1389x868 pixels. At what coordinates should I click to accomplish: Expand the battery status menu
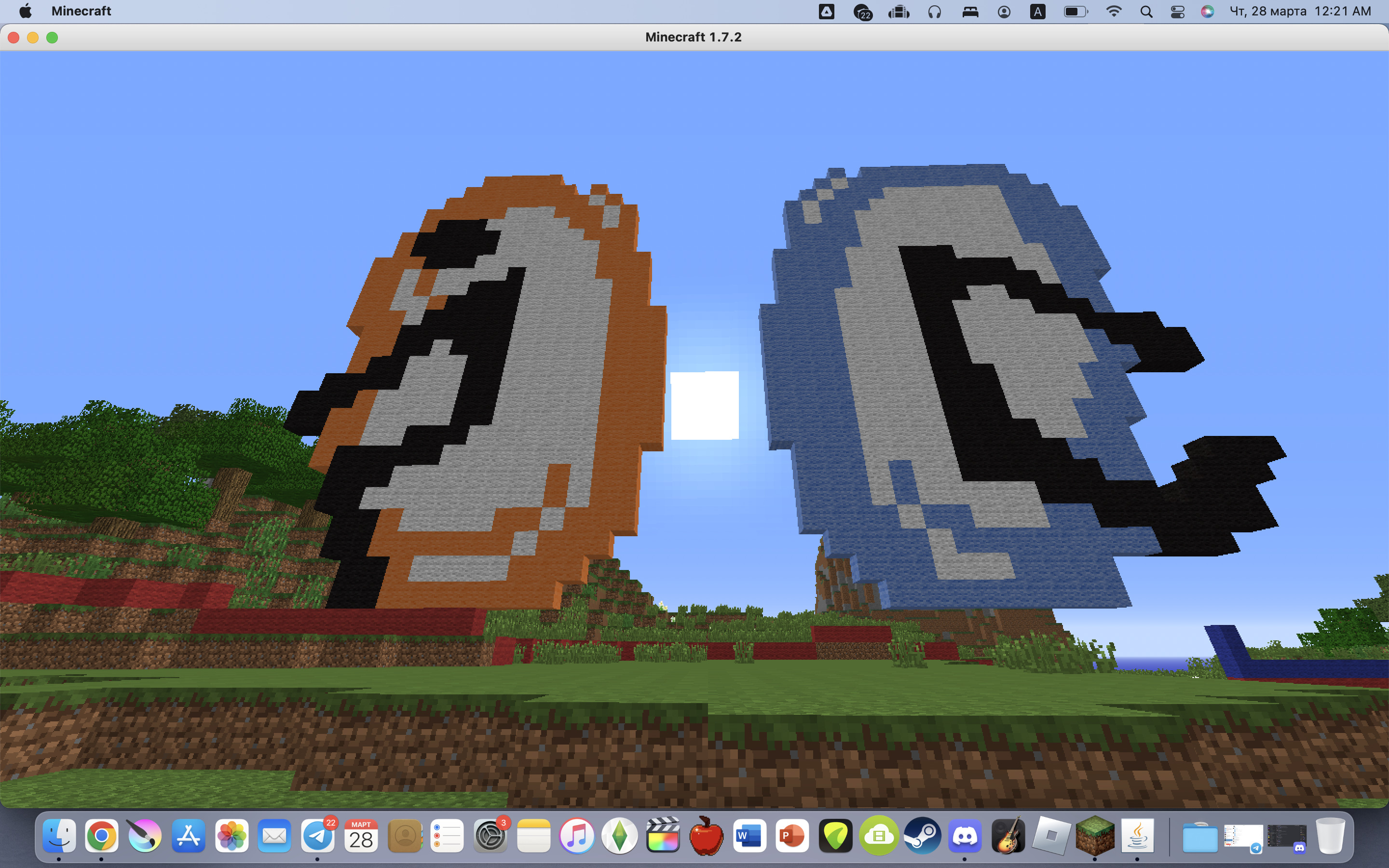[1075, 12]
